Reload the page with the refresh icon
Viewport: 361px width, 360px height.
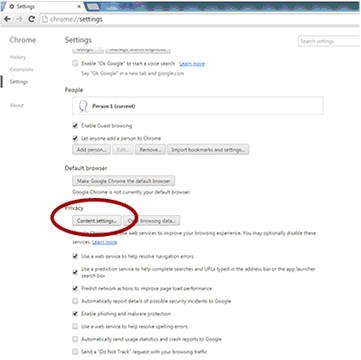[32, 19]
